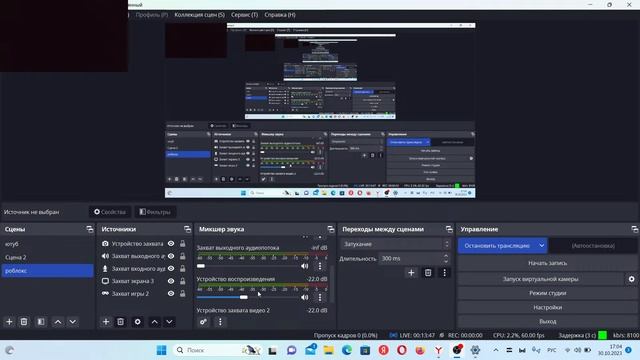The height and width of the screenshot is (360, 640).
Task: Add a scene transition with plus icon
Action: point(411,273)
